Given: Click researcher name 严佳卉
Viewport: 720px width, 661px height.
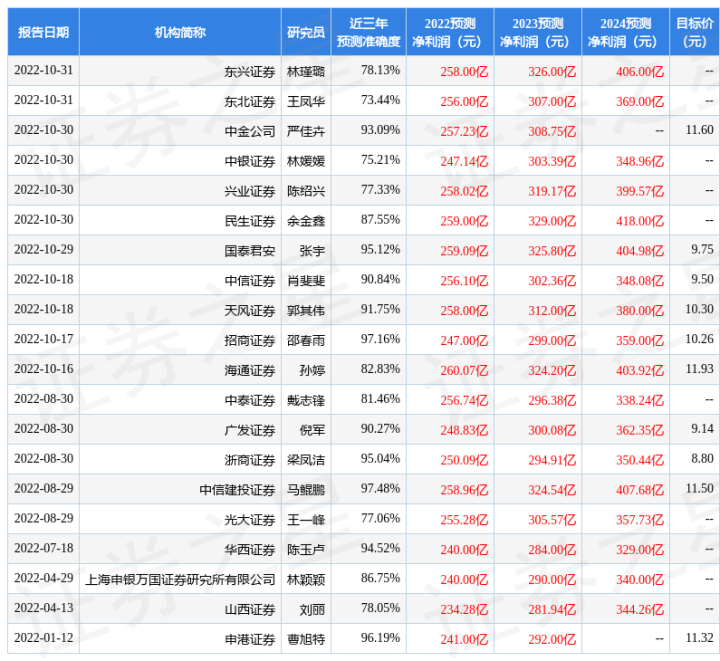Looking at the screenshot, I should 306,131.
